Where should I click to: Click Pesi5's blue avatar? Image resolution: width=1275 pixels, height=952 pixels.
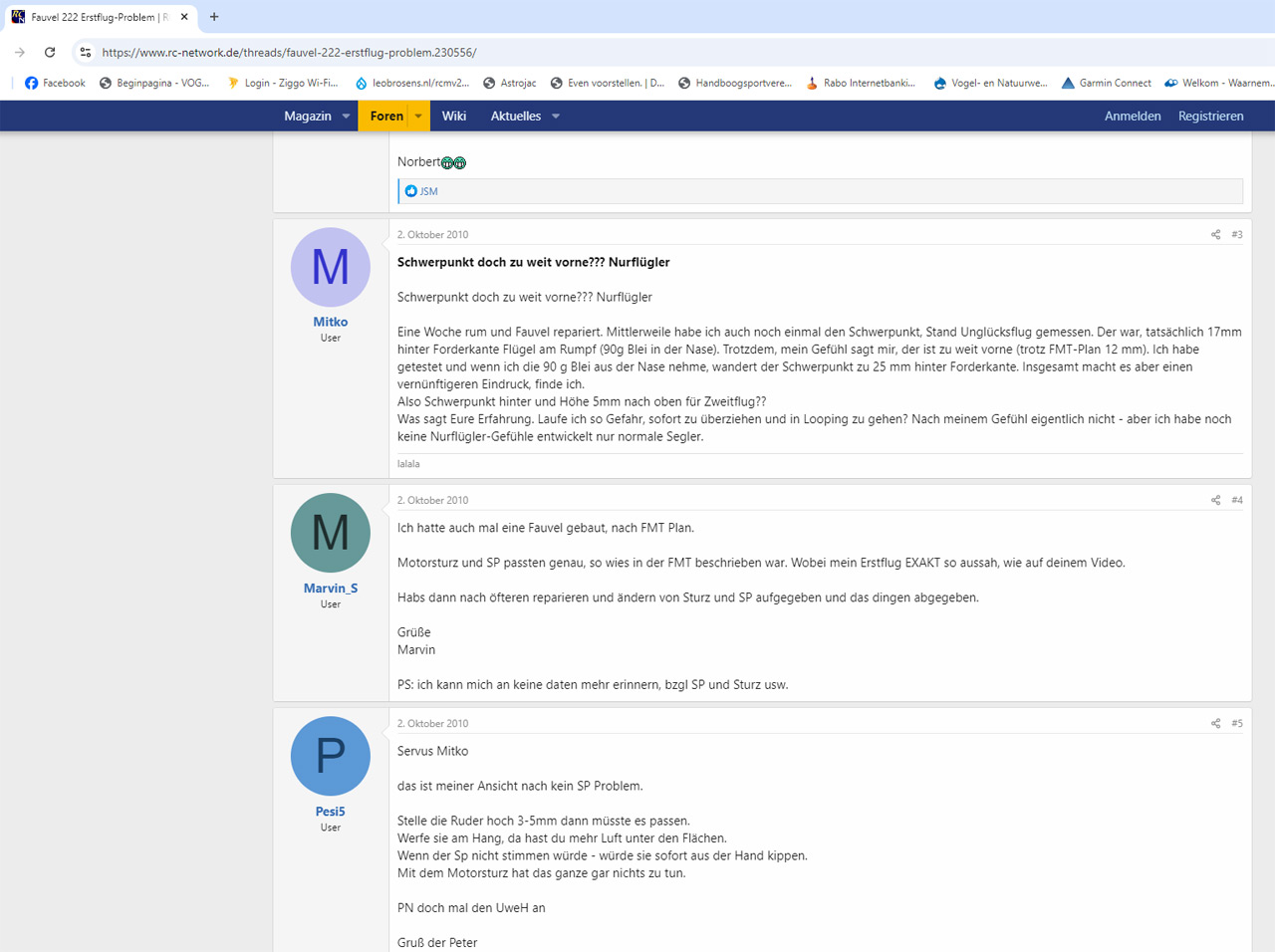click(x=331, y=756)
